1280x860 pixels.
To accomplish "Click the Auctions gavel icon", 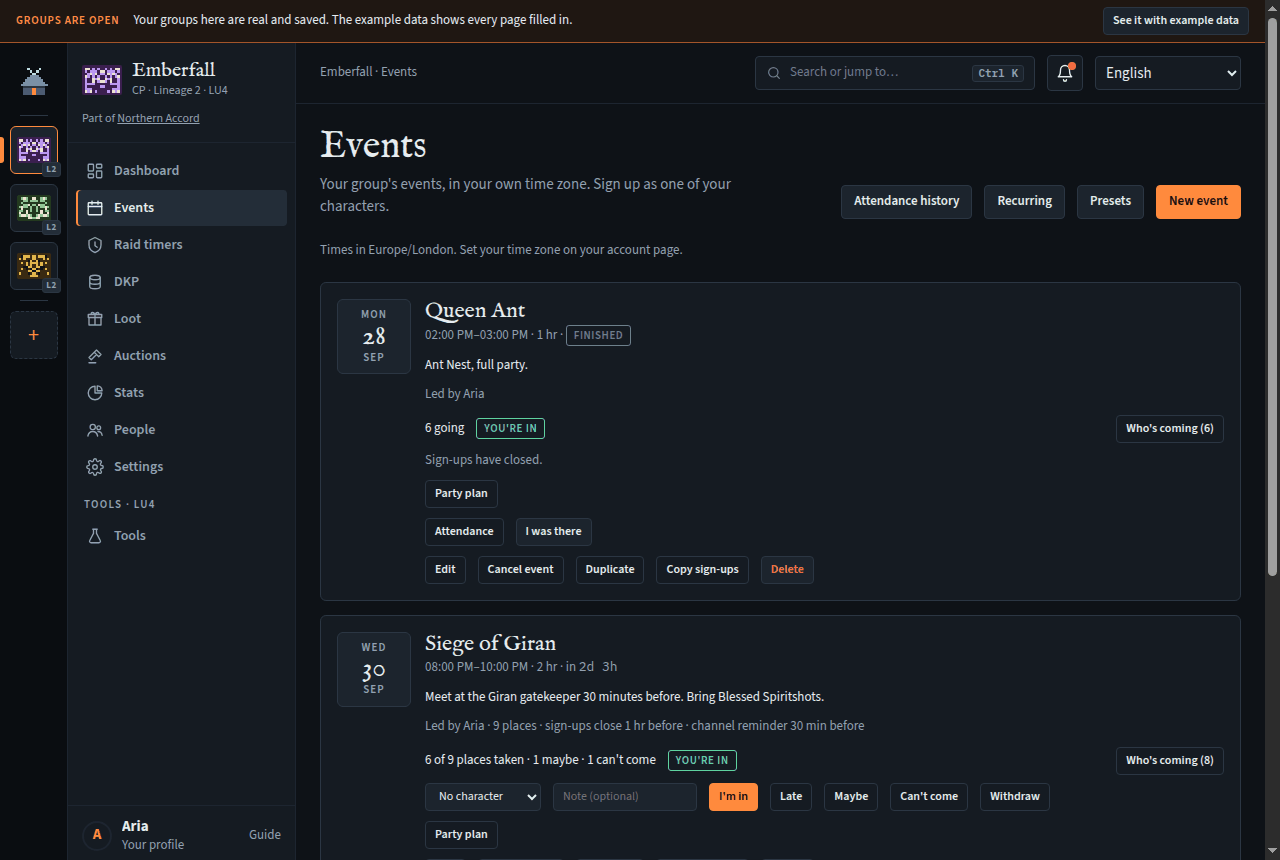I will [x=95, y=356].
